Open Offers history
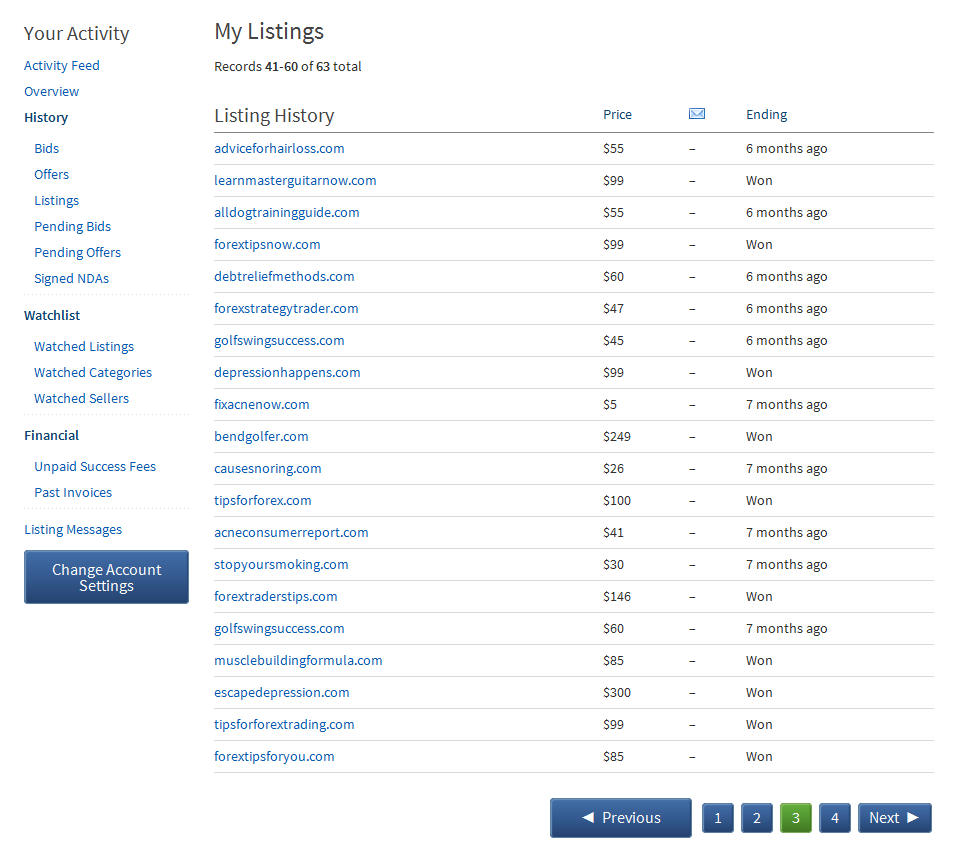Viewport: 953px width, 846px height. click(52, 175)
